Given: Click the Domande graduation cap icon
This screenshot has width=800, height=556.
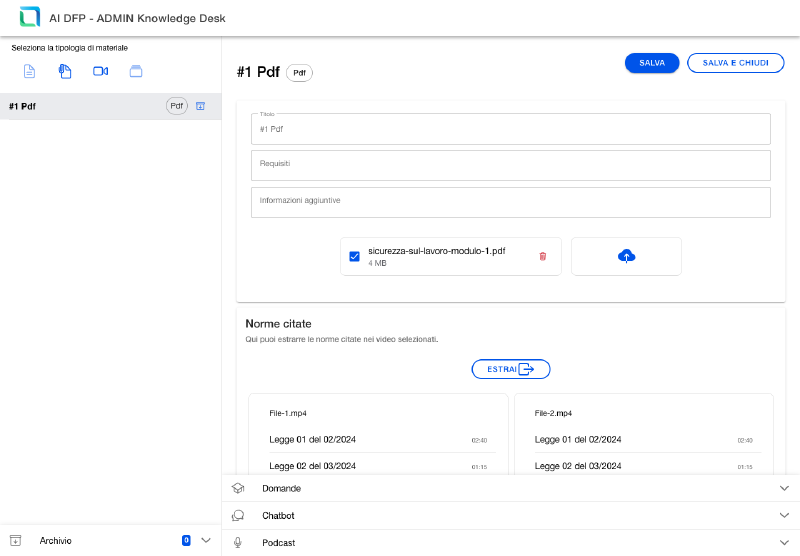Looking at the screenshot, I should pos(238,488).
